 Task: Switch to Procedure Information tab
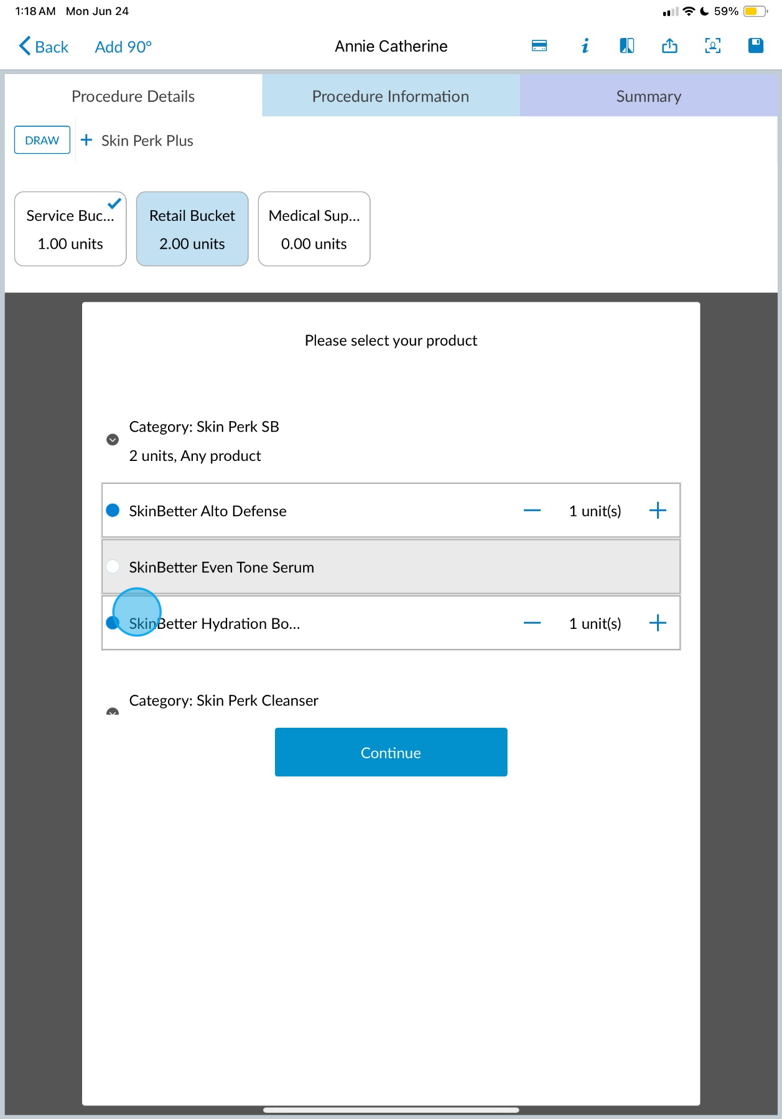[x=391, y=96]
